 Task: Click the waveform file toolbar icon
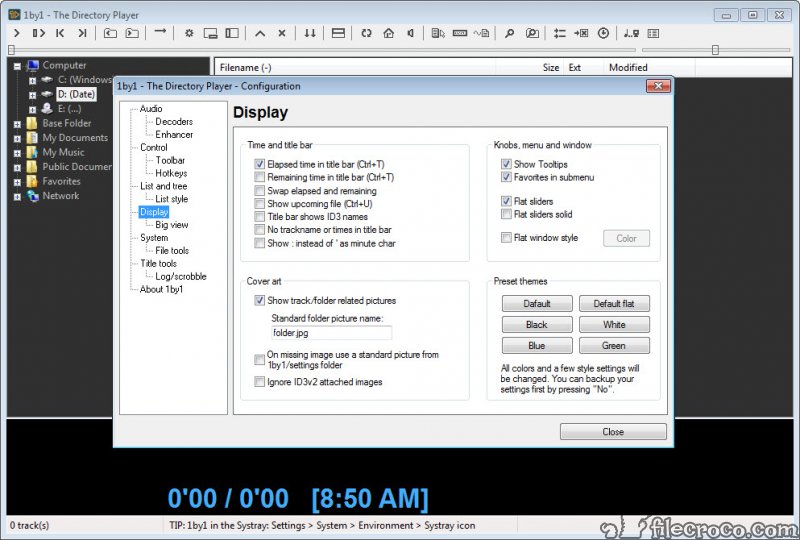click(481, 33)
